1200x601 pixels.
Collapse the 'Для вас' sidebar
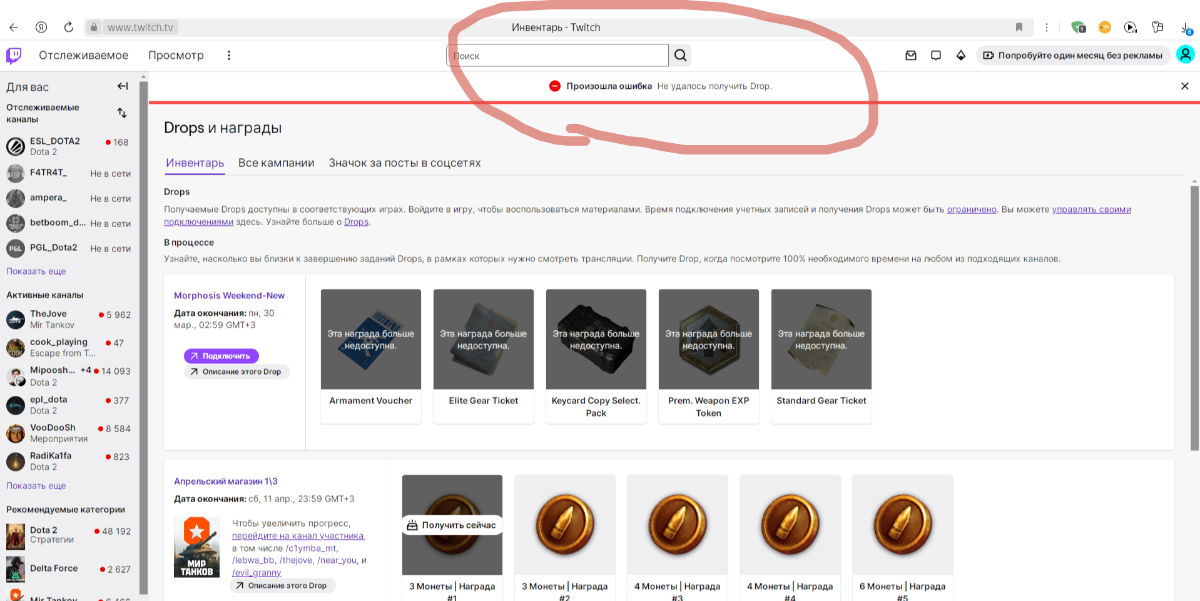(122, 87)
